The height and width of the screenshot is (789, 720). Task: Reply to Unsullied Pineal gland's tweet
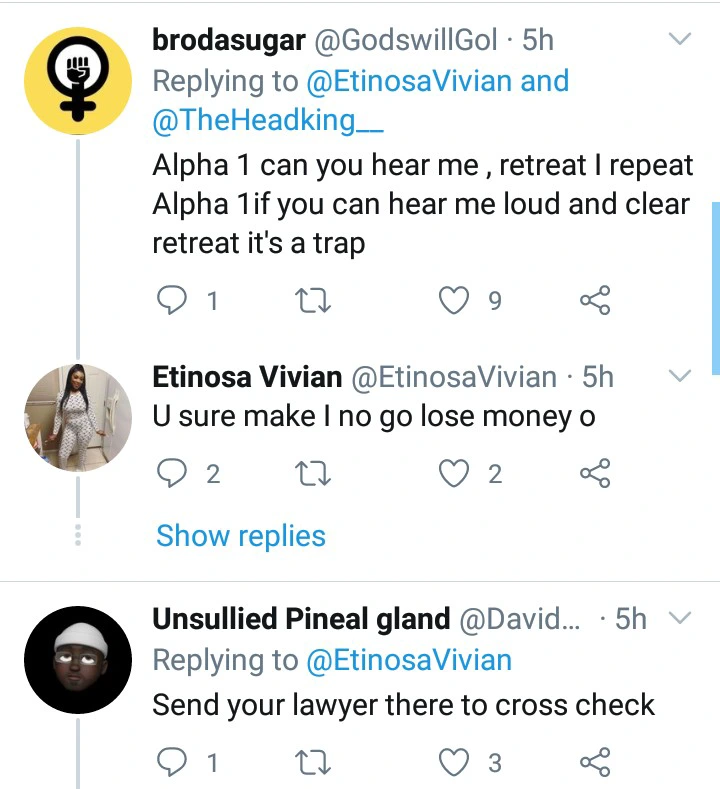coord(173,763)
